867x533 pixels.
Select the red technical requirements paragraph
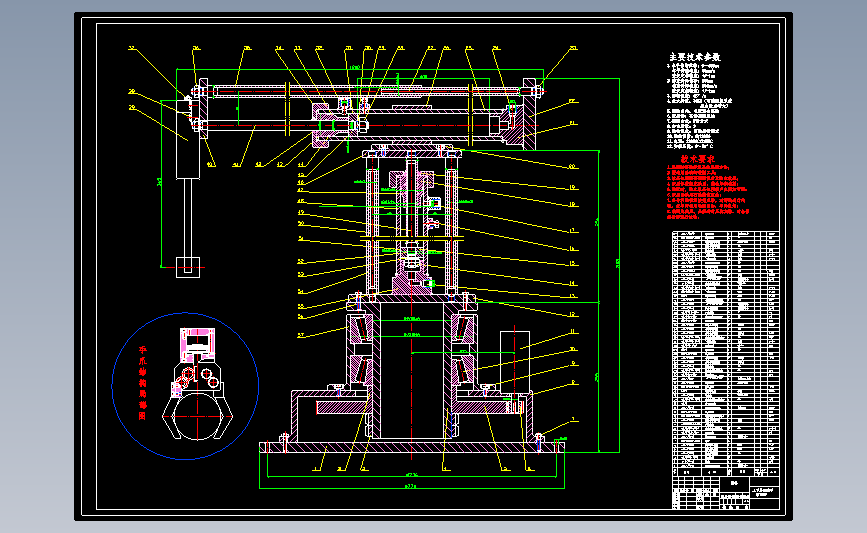(708, 192)
